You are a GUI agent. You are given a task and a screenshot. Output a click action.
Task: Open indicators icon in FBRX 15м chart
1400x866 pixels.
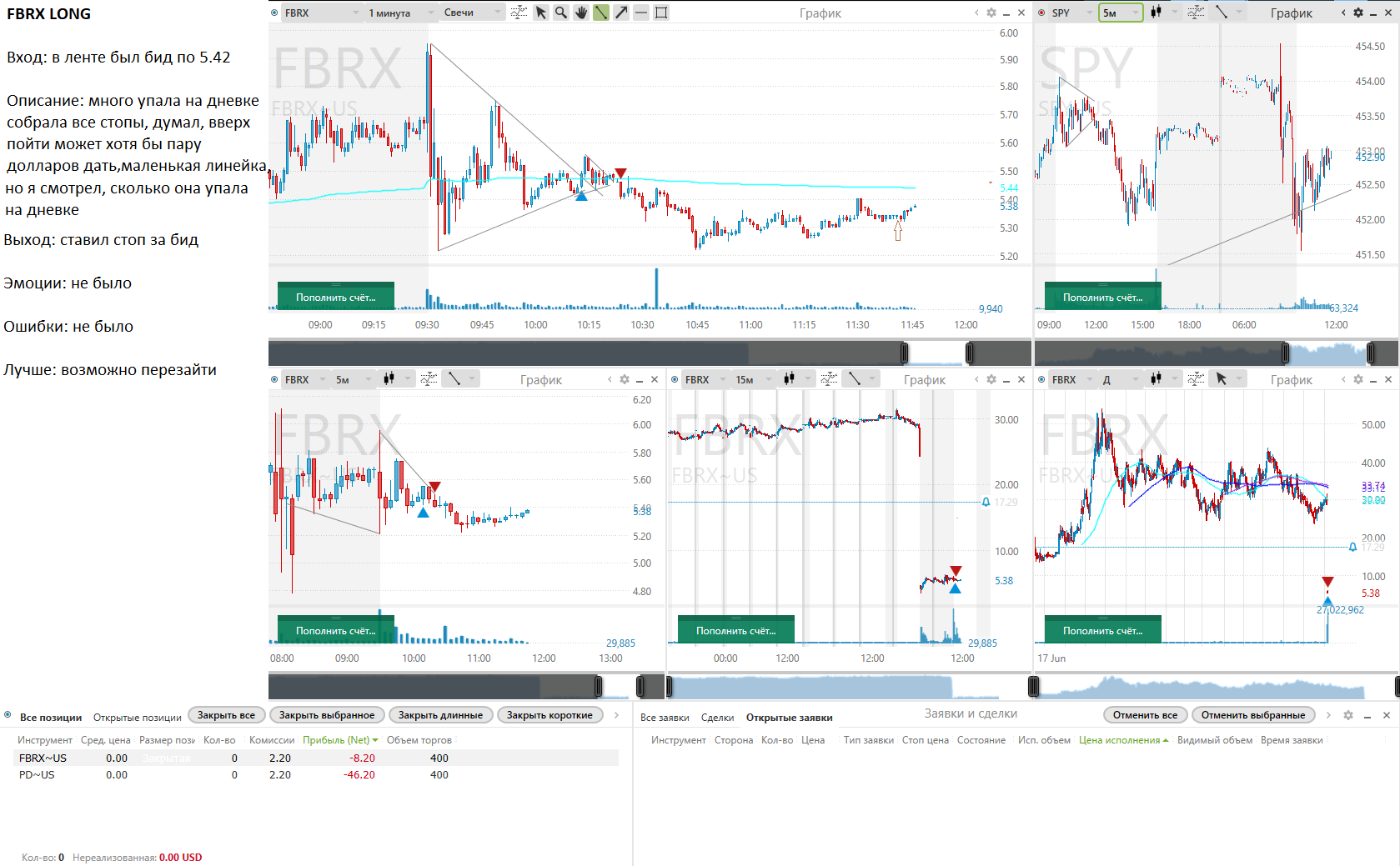coord(829,379)
